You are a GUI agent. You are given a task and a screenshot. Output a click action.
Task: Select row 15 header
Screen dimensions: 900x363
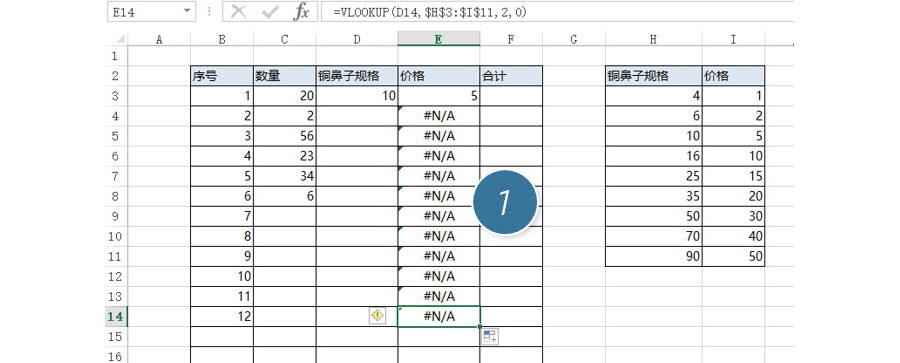[115, 337]
